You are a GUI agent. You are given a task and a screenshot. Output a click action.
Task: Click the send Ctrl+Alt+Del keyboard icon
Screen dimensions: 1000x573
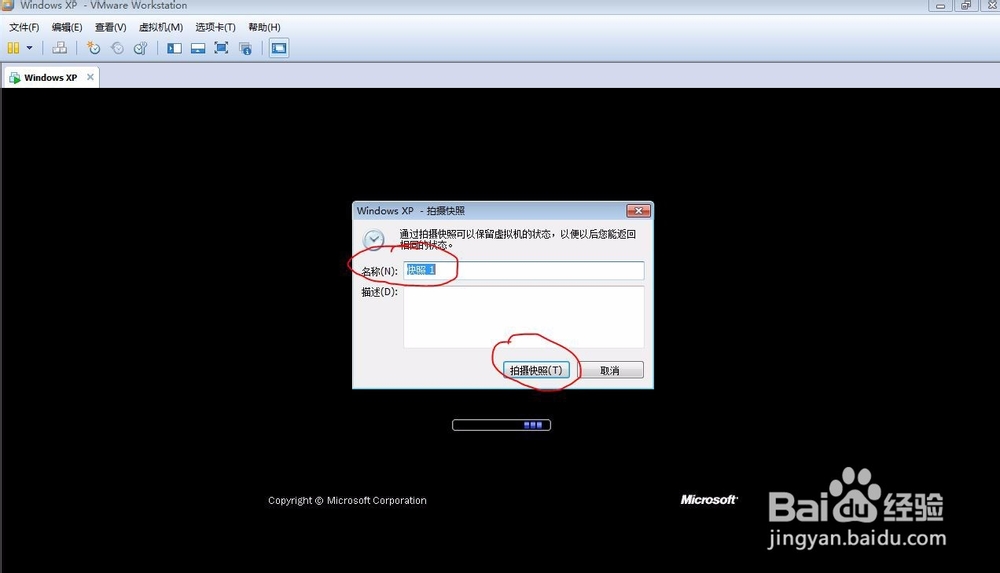point(59,48)
